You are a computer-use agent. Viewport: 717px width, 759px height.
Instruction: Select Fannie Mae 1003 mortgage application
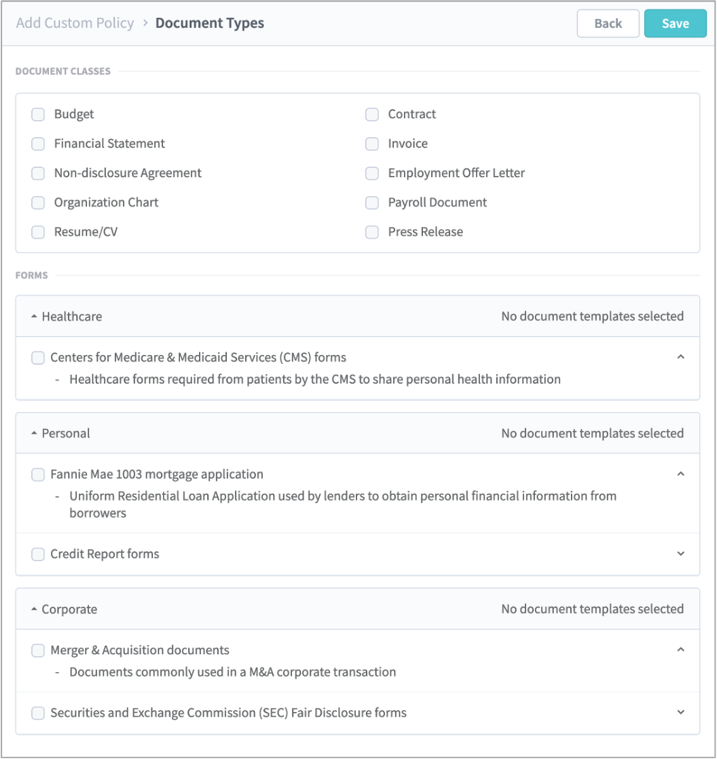[38, 474]
